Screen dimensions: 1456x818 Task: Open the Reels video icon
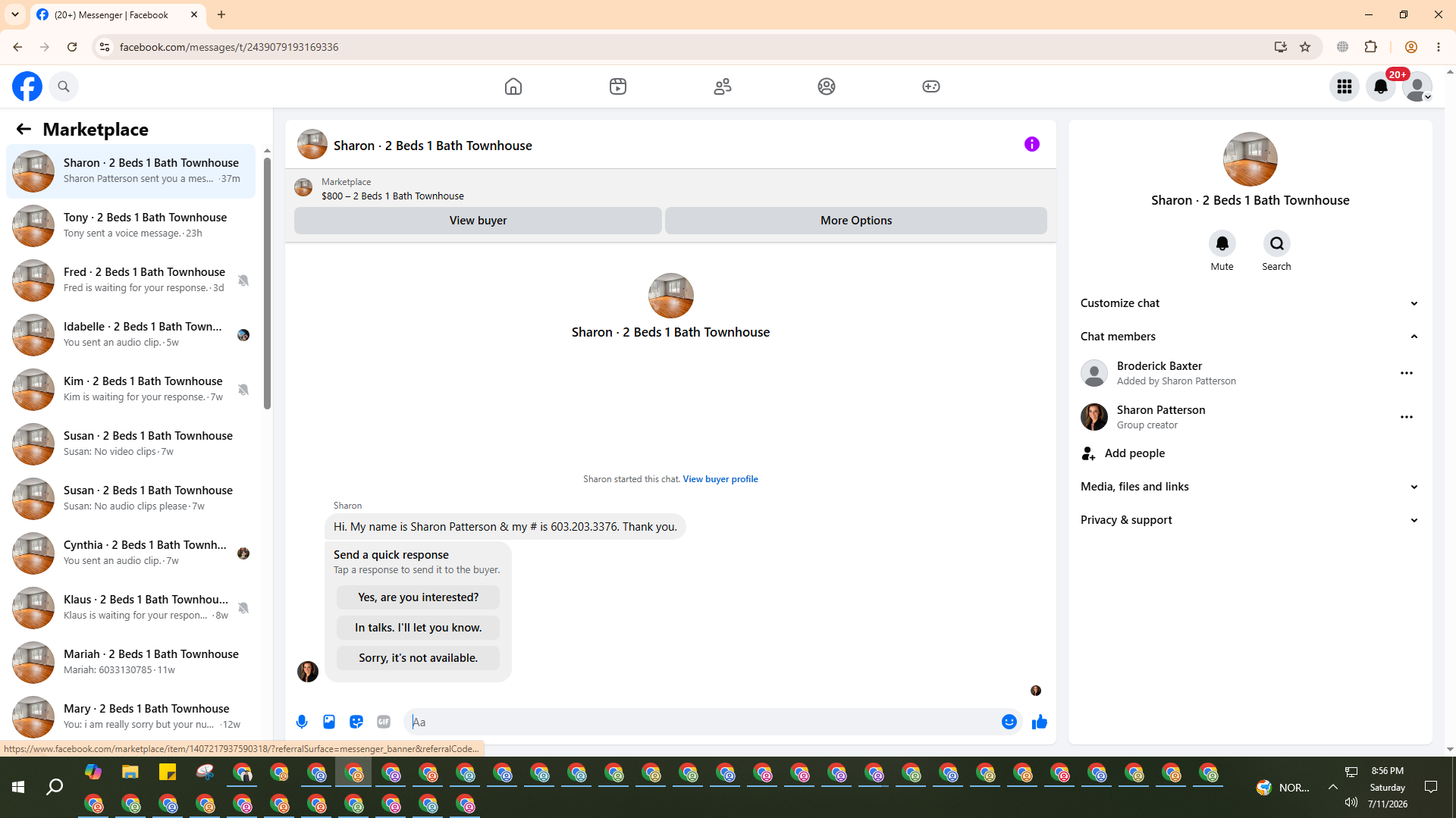pos(618,86)
